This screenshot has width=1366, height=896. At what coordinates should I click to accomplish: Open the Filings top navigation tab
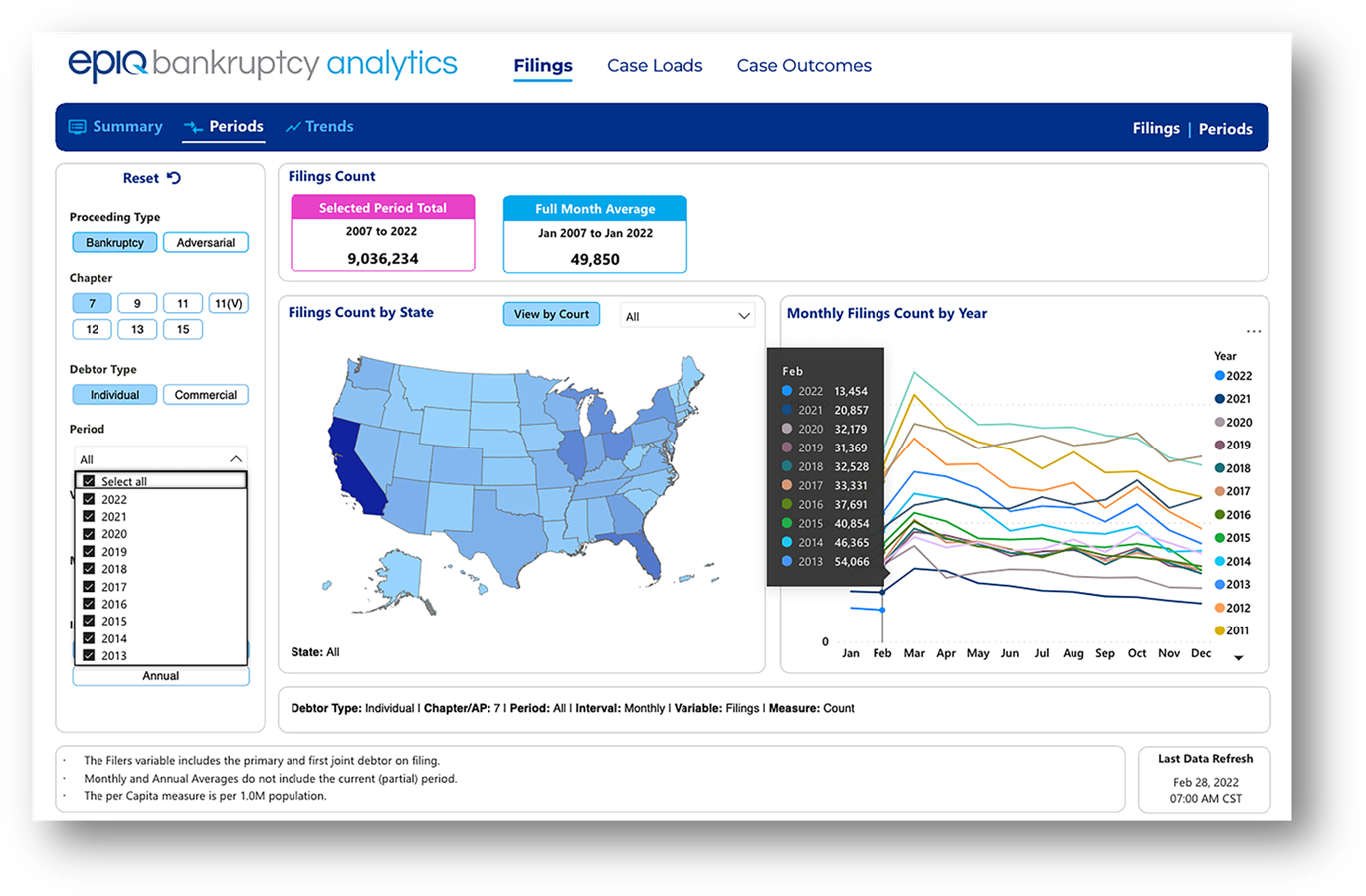543,66
